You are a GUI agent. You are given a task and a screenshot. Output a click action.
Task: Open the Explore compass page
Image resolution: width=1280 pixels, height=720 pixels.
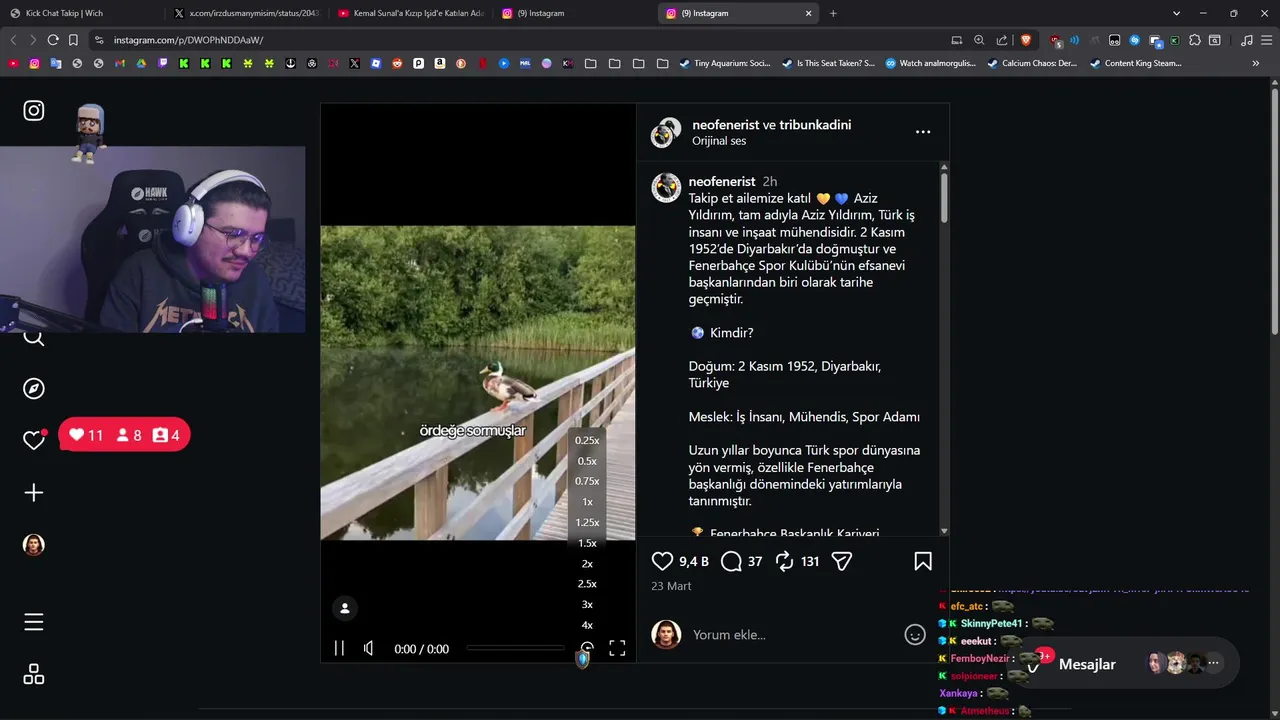[34, 389]
